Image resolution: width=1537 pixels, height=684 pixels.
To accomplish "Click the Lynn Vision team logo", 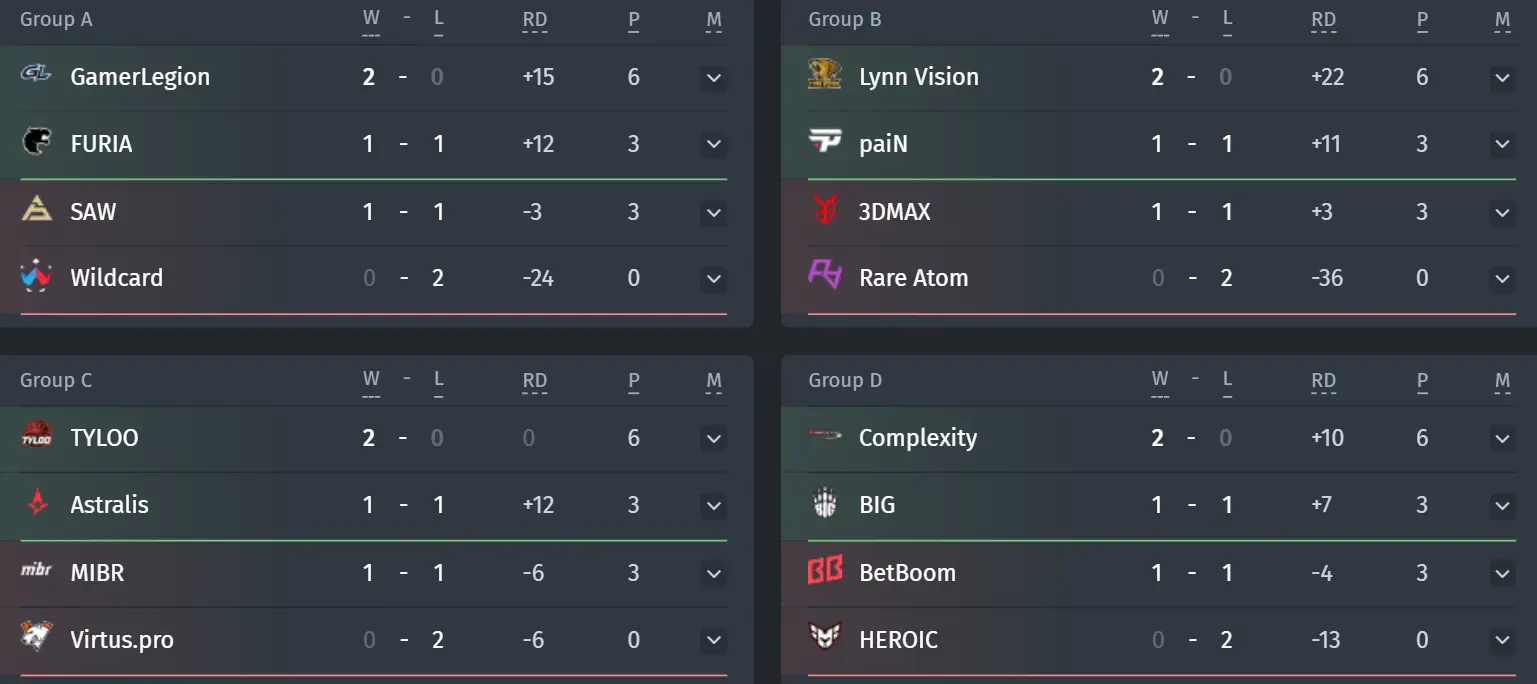I will click(825, 75).
